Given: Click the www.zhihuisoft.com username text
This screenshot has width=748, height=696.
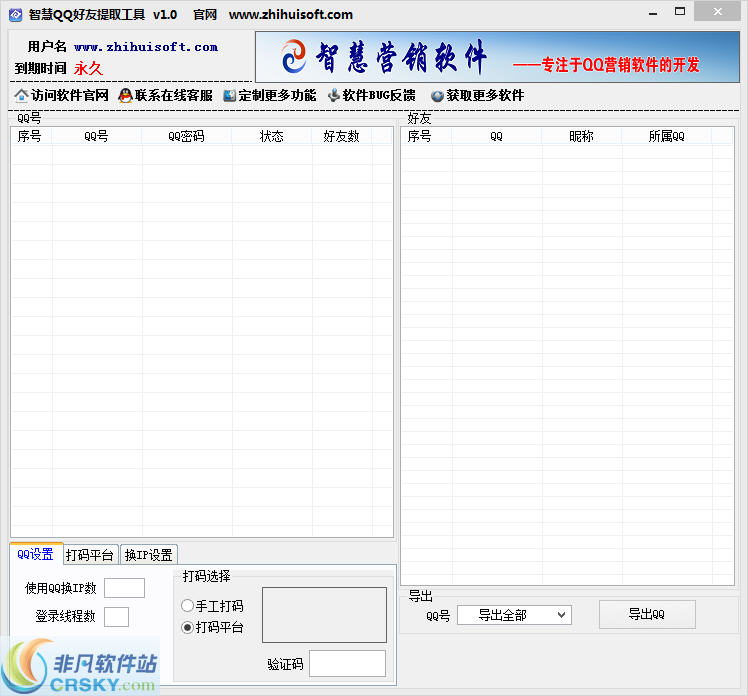Looking at the screenshot, I should pyautogui.click(x=146, y=47).
